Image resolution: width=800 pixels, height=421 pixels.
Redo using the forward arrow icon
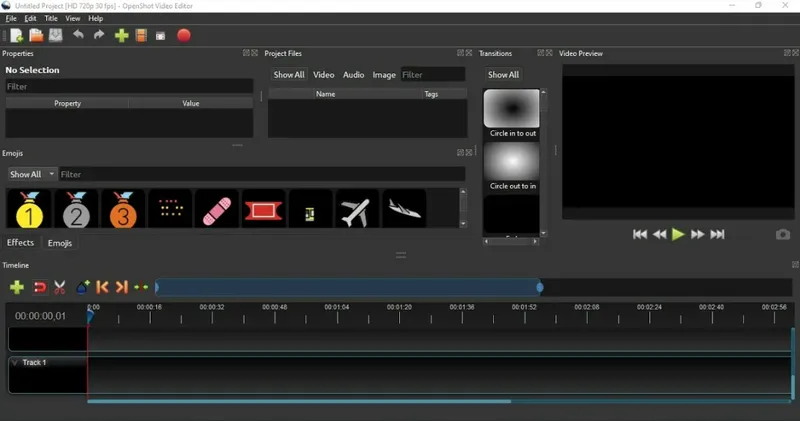click(99, 35)
